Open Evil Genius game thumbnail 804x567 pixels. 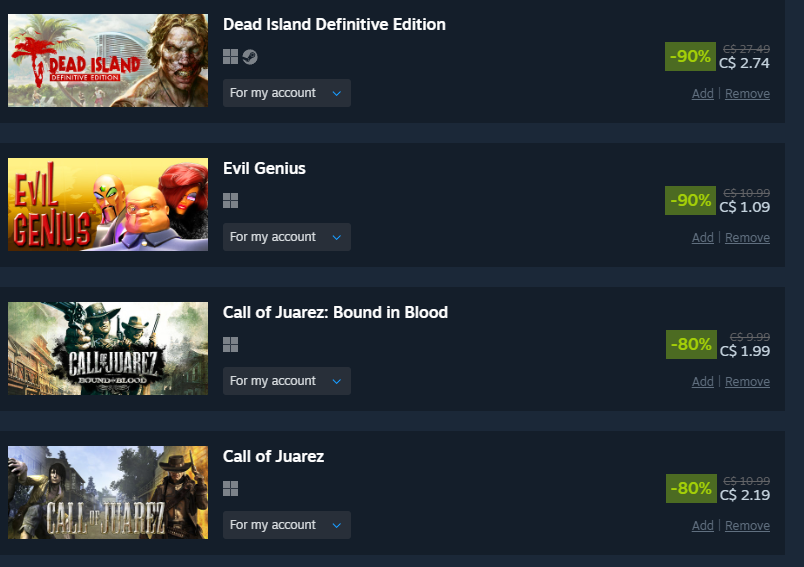108,205
